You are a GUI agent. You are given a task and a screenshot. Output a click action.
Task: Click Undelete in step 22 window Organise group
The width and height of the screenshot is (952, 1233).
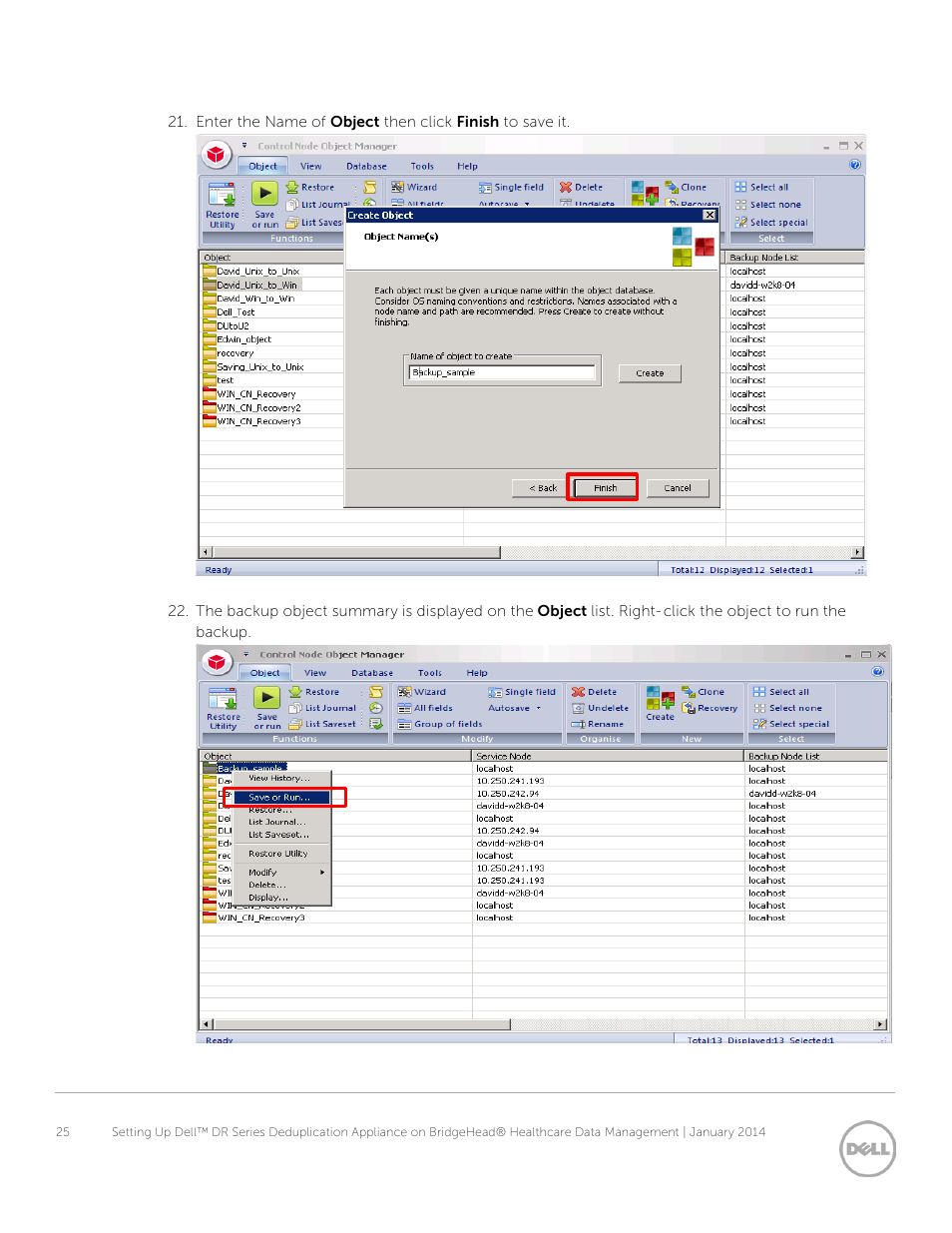point(600,708)
